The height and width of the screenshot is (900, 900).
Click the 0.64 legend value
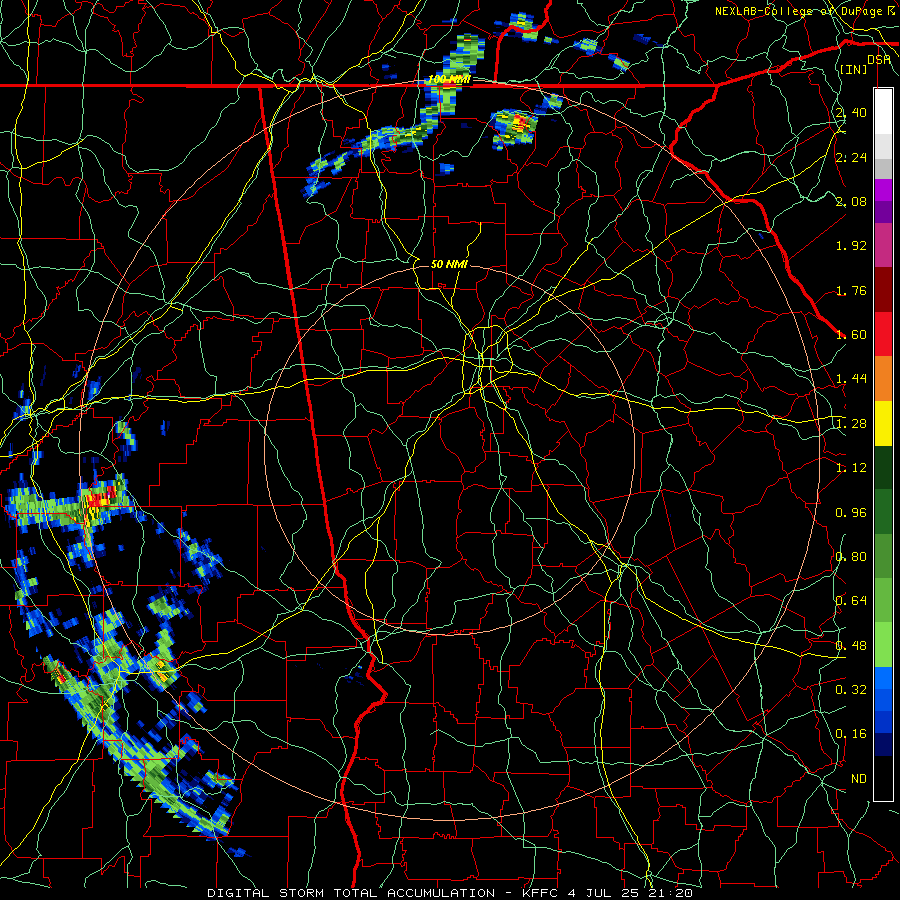[851, 601]
